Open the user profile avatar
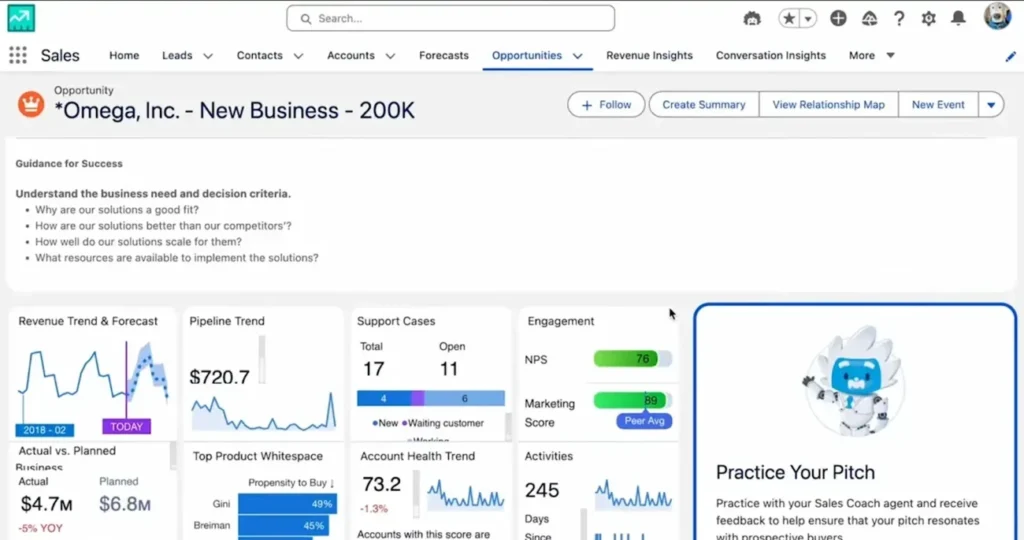The height and width of the screenshot is (540, 1024). 997,16
